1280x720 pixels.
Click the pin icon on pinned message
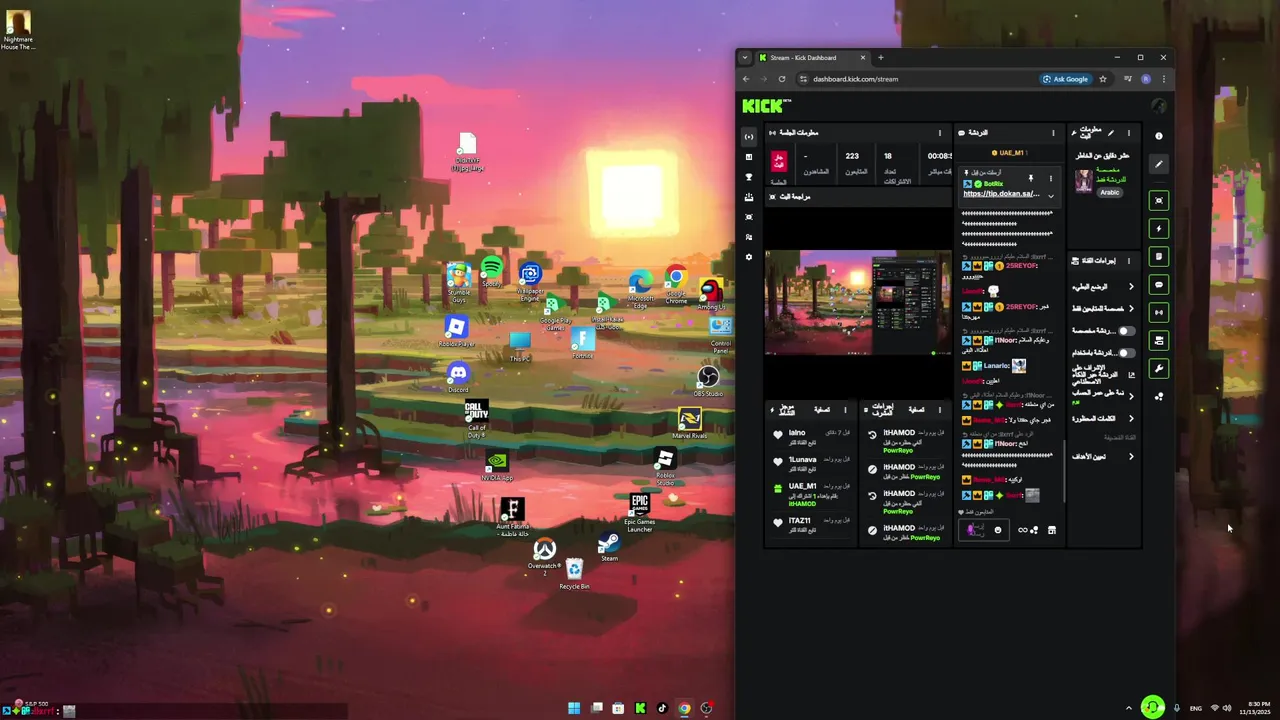[1031, 178]
